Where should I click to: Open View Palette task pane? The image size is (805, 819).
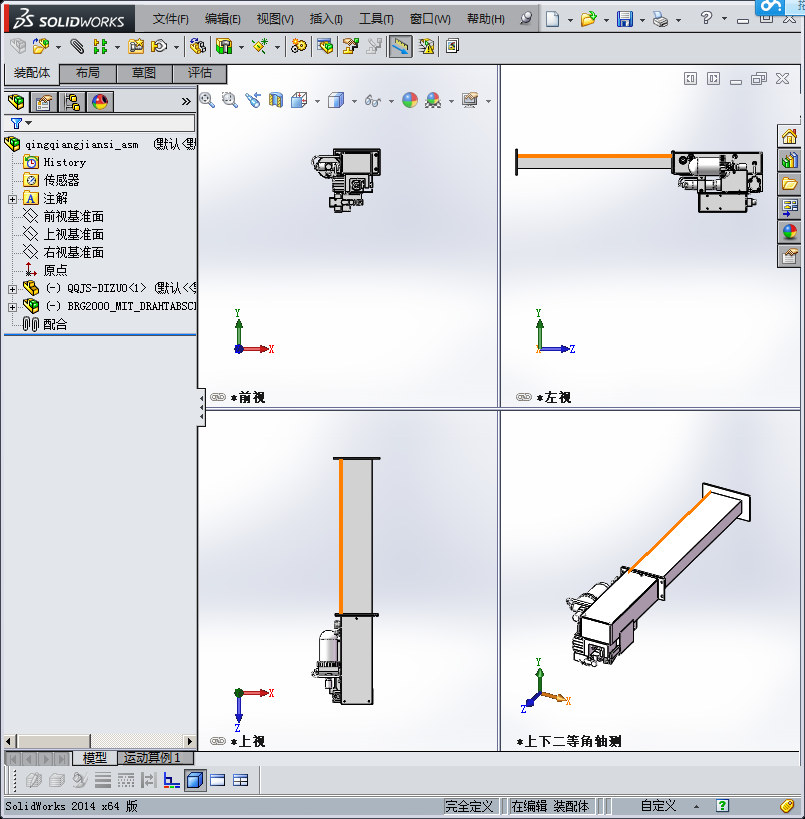point(789,207)
